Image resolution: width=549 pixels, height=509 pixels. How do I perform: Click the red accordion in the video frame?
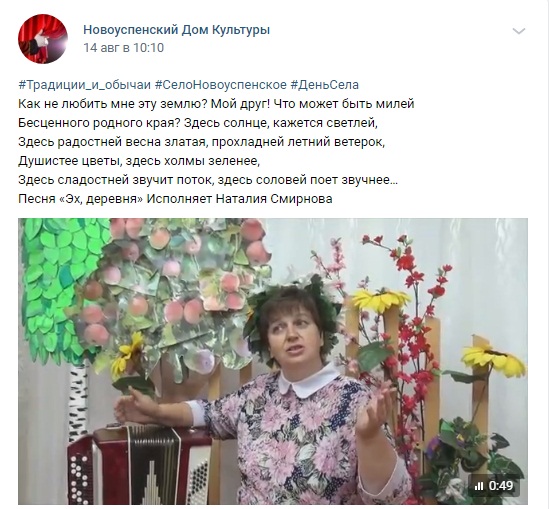pyautogui.click(x=140, y=466)
